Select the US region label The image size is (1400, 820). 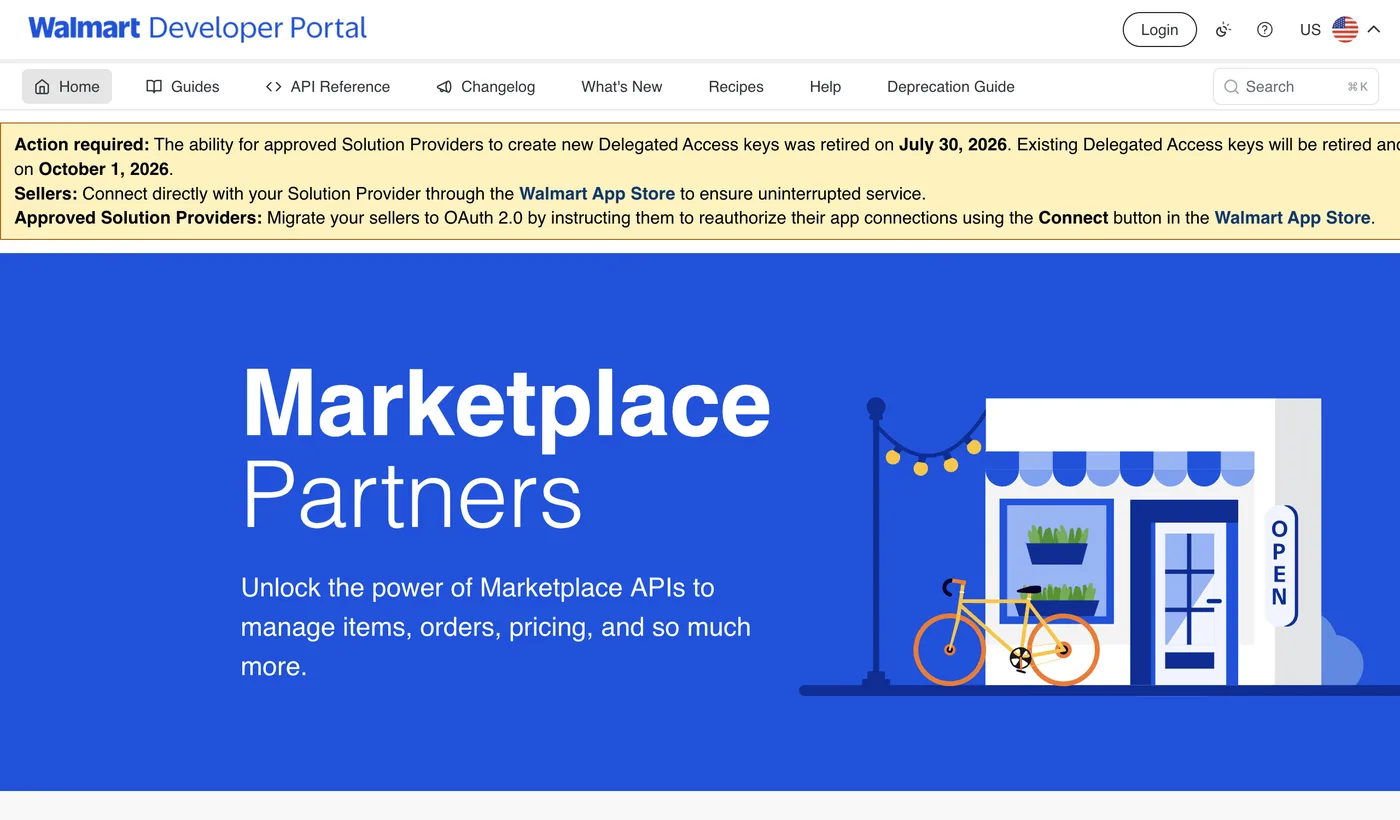tap(1310, 30)
